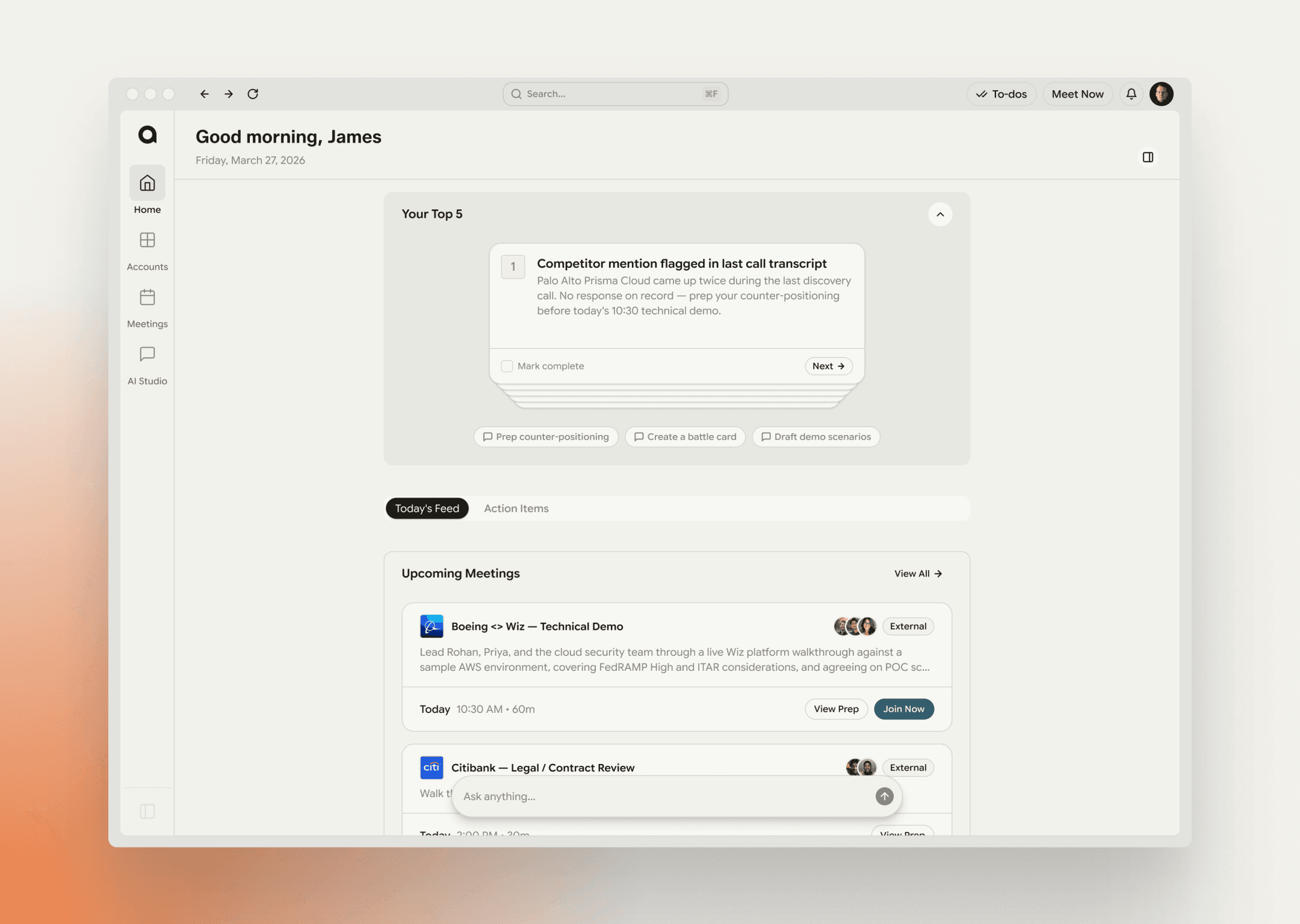Switch to Action Items tab
This screenshot has height=924, width=1300.
516,508
